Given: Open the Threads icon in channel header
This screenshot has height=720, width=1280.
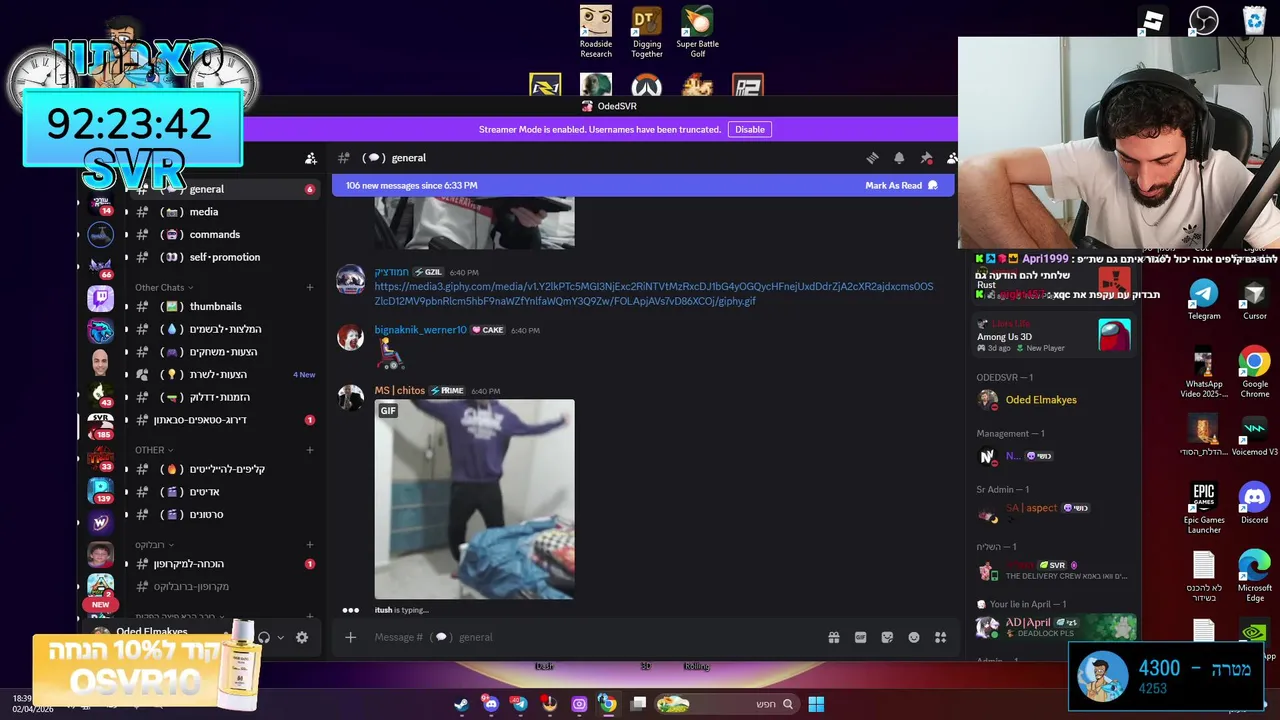Looking at the screenshot, I should click(872, 158).
